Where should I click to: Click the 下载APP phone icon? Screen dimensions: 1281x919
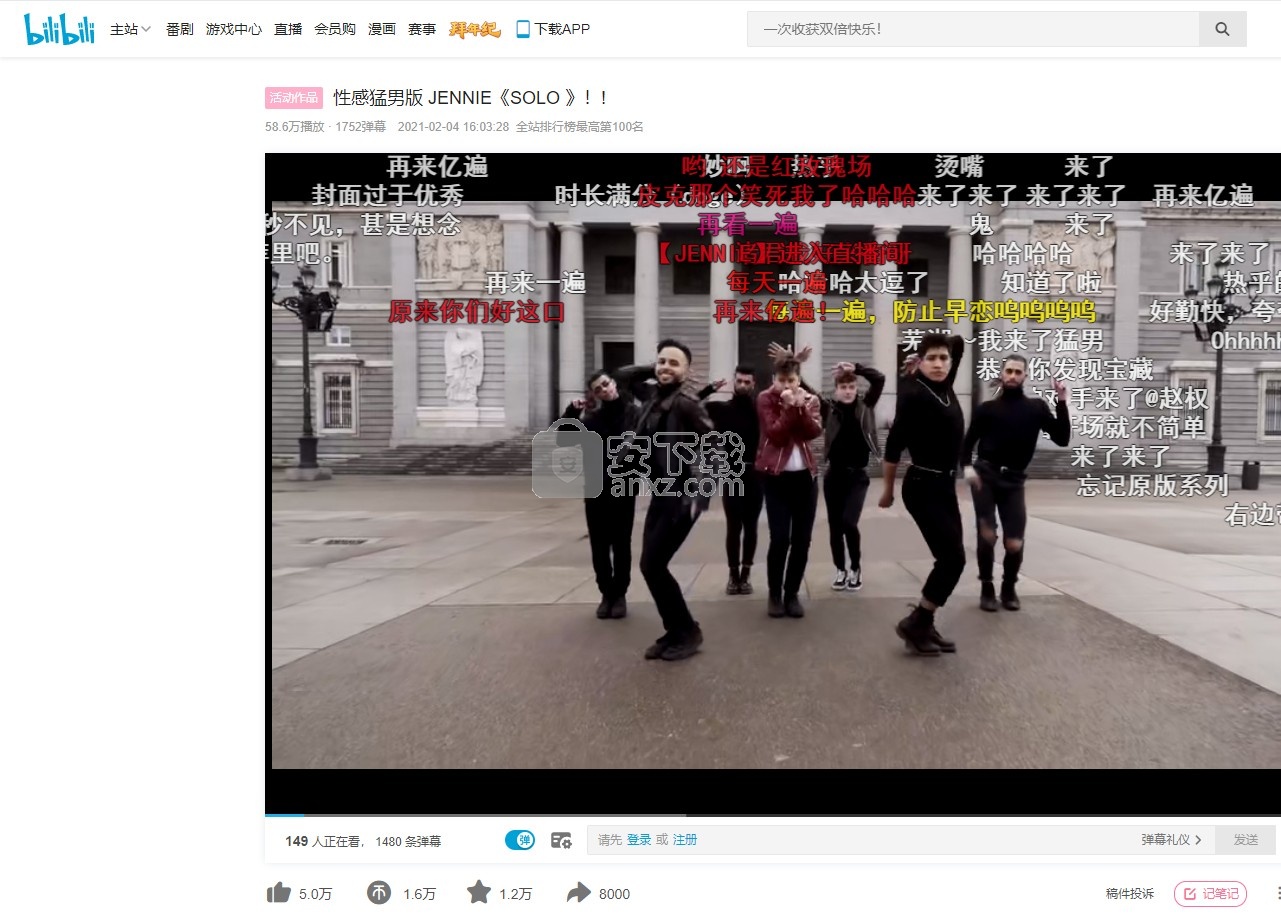coord(523,29)
